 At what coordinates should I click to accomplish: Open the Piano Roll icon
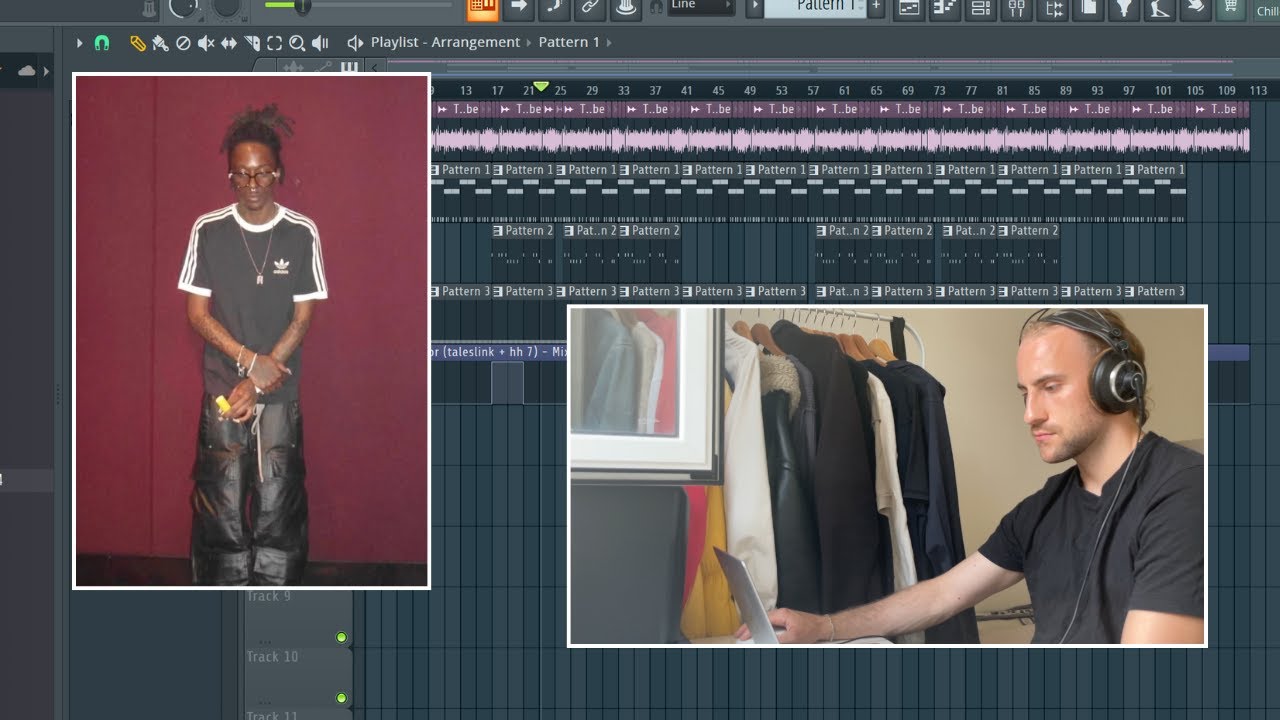[945, 8]
